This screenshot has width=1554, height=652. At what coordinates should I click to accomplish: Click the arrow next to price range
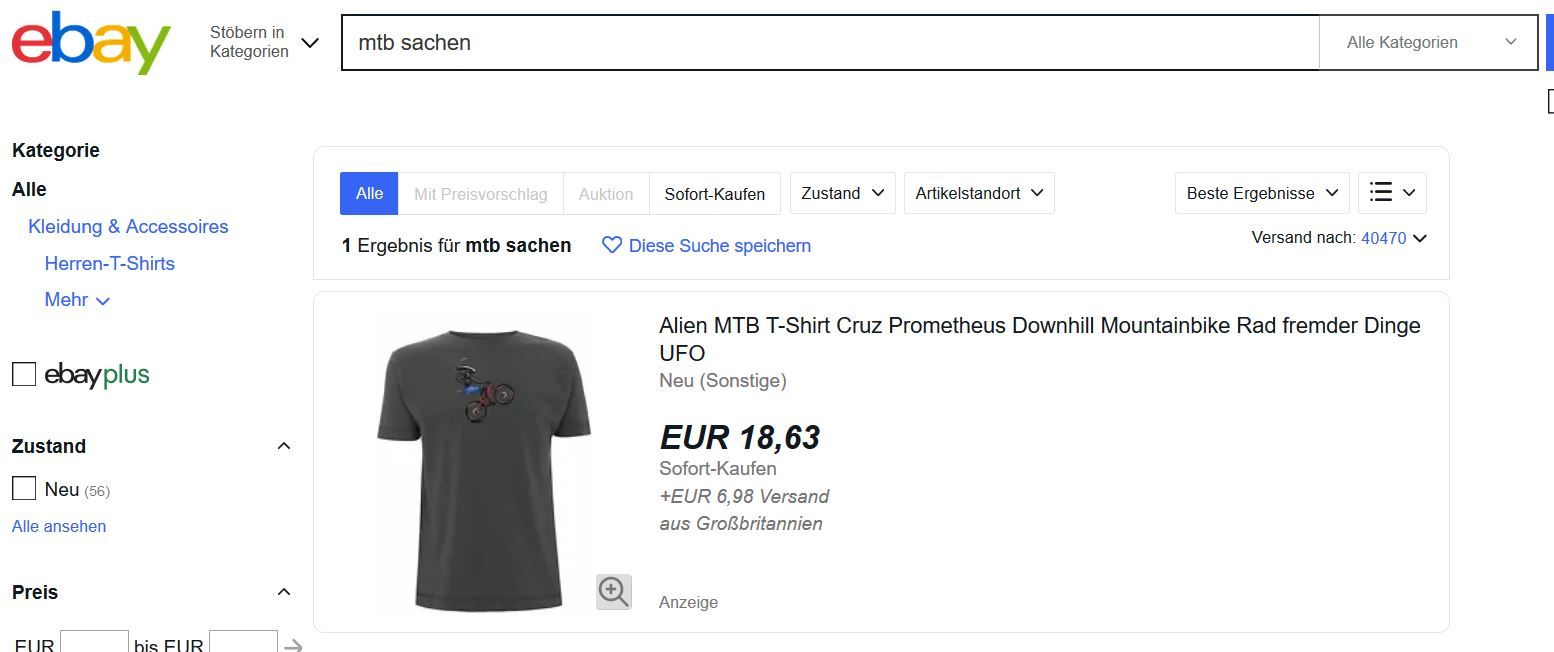[x=293, y=645]
